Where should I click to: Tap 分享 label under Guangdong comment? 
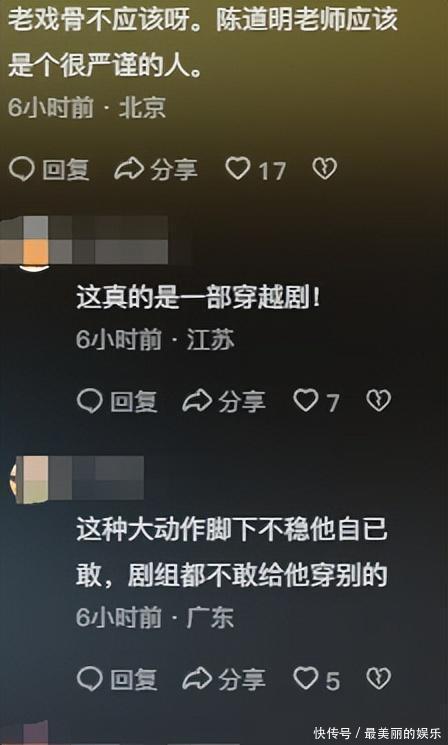242,680
